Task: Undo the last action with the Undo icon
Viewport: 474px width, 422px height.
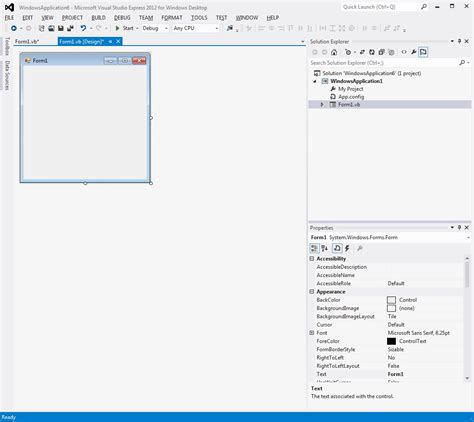Action: (x=83, y=28)
